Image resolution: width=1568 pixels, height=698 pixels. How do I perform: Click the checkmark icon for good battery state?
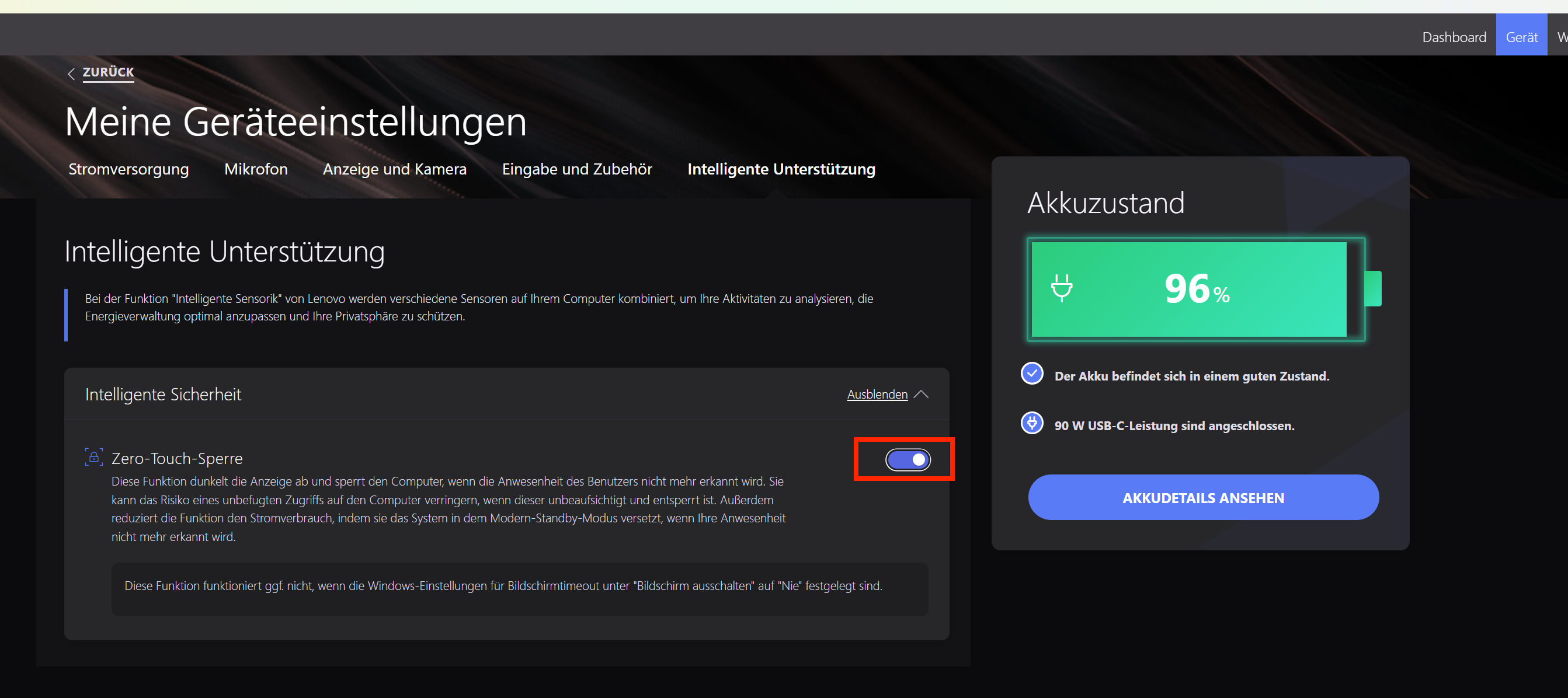pyautogui.click(x=1032, y=374)
